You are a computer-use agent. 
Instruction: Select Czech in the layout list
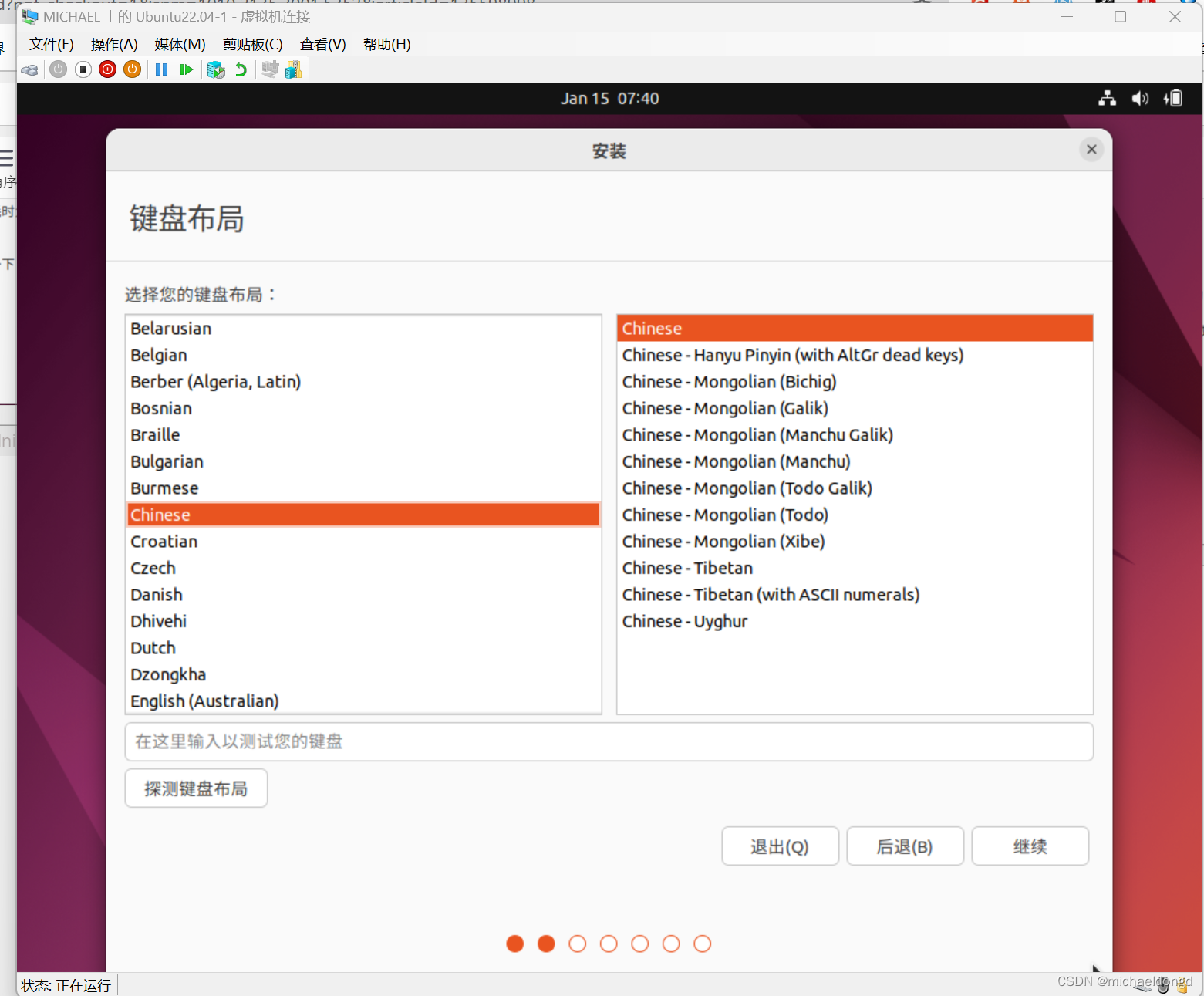pyautogui.click(x=363, y=568)
